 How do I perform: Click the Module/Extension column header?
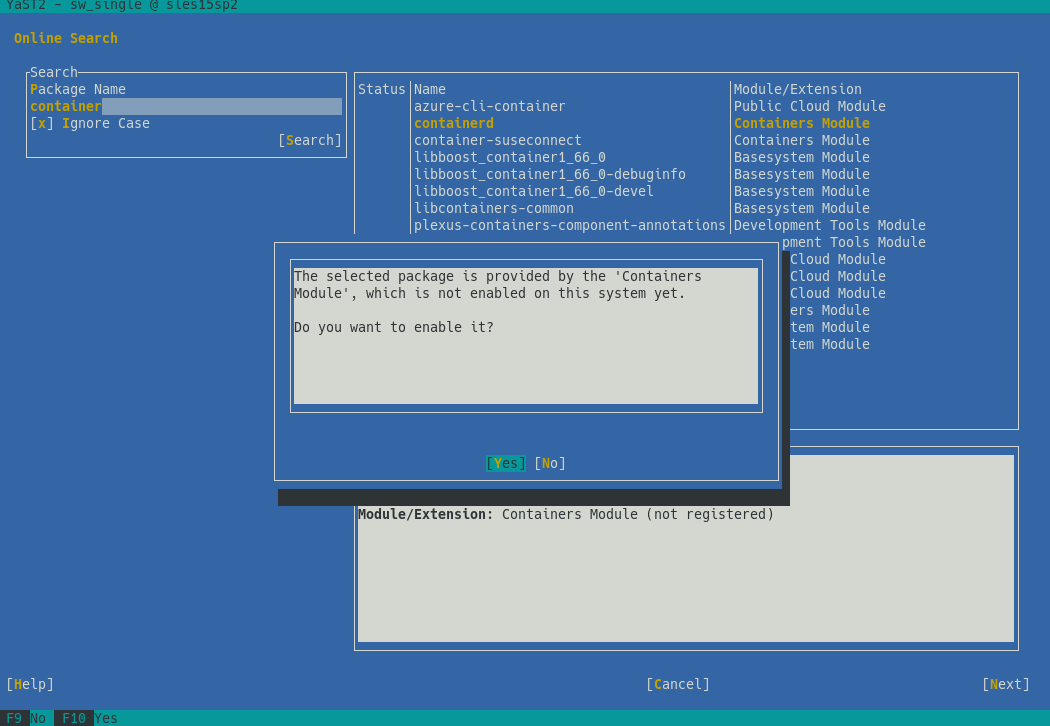(x=797, y=89)
